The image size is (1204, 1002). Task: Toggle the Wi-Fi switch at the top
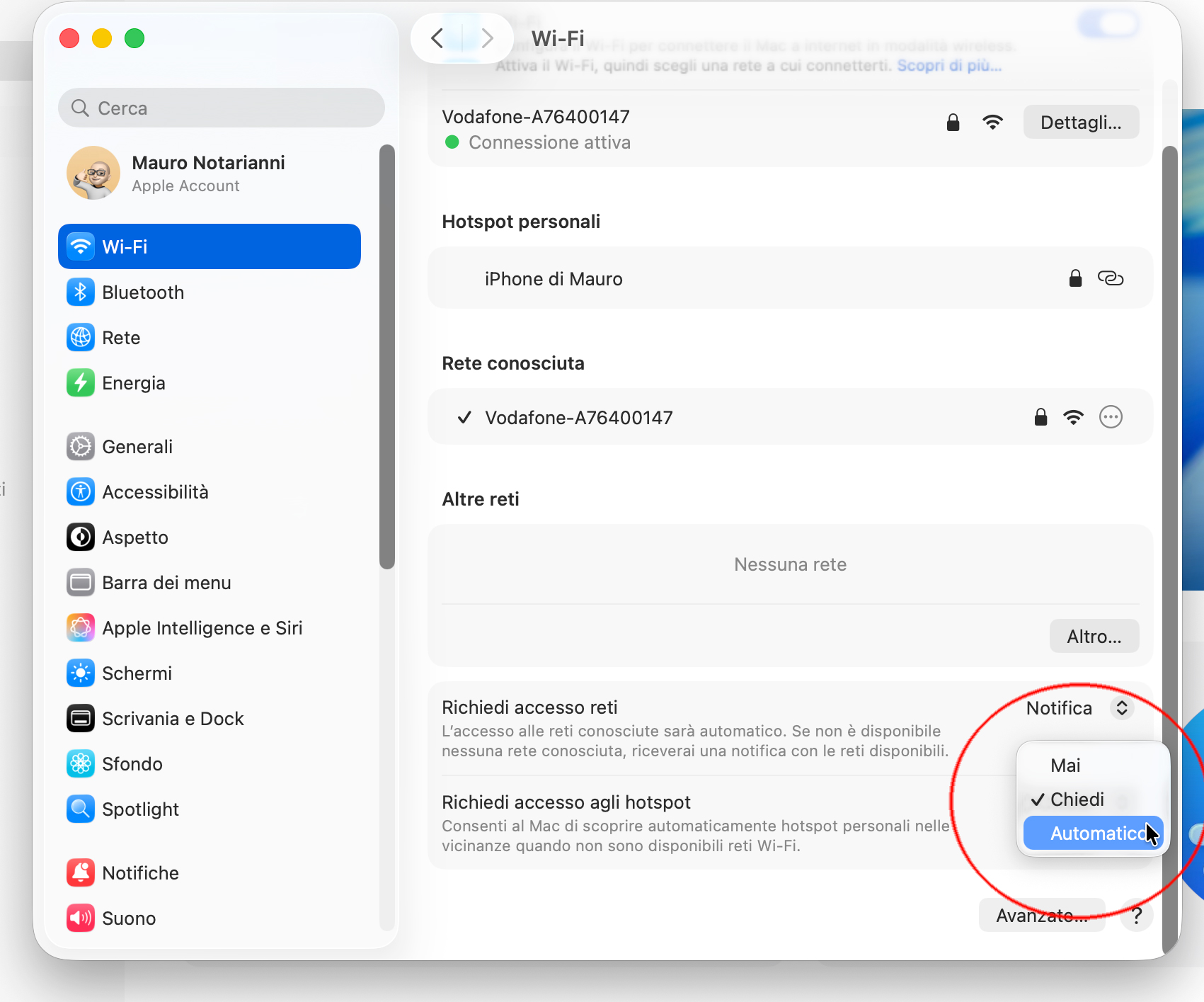[x=1108, y=24]
